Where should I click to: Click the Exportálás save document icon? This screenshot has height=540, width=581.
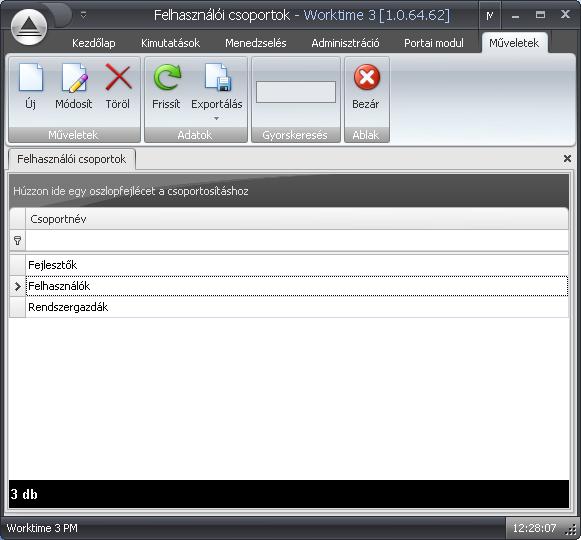(218, 77)
